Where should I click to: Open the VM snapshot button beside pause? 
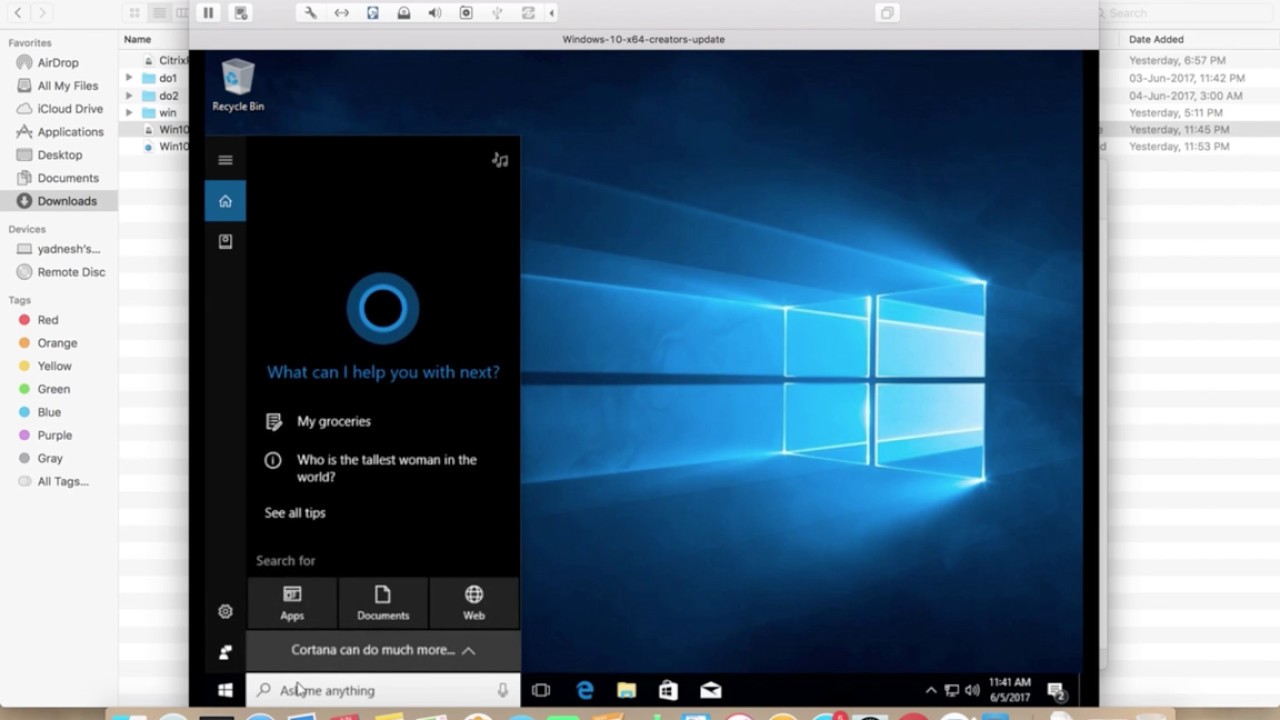point(240,13)
